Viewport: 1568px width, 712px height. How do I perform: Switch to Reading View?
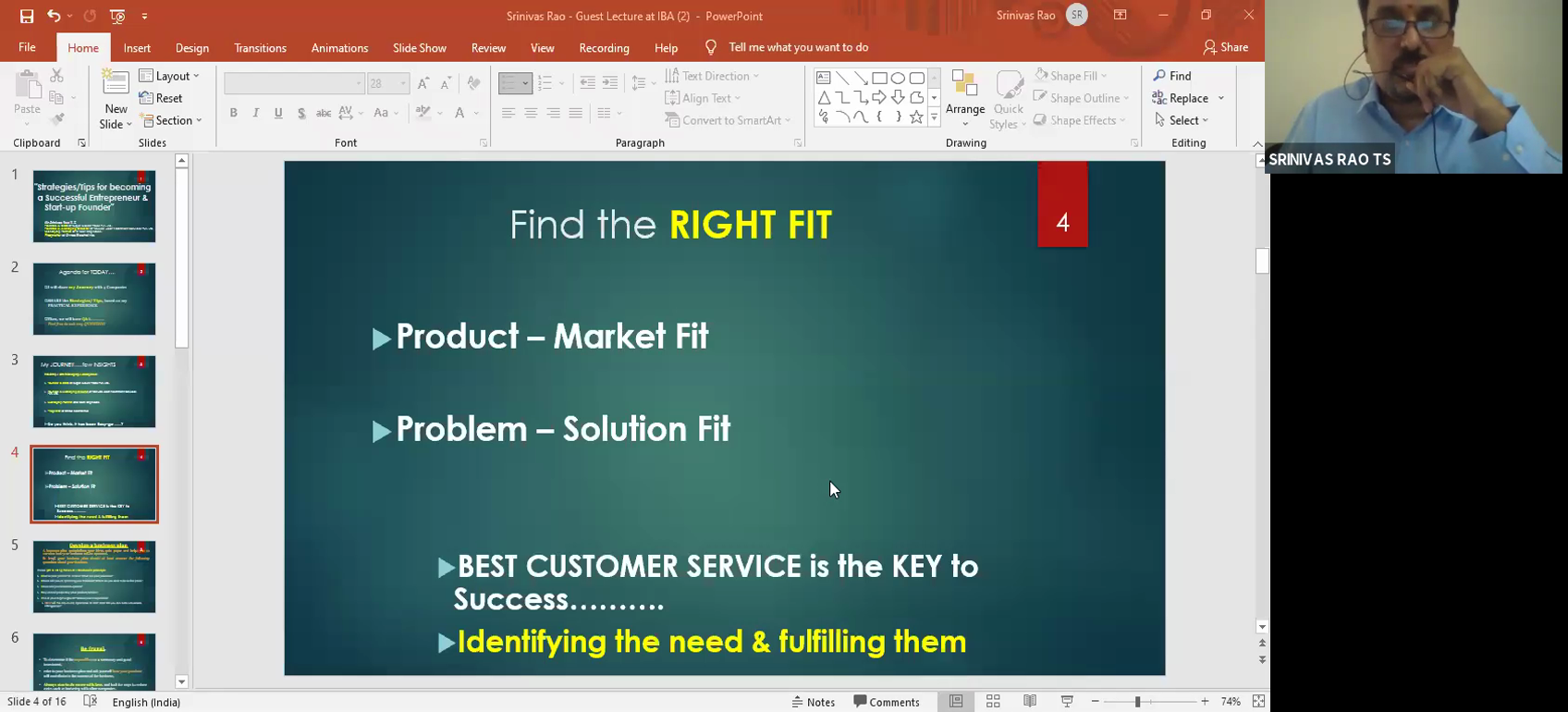click(1030, 702)
